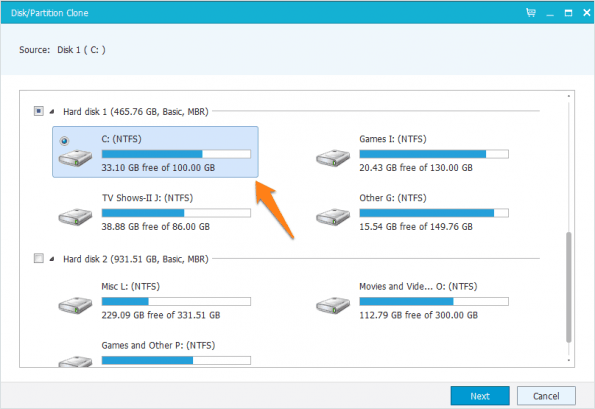595x409 pixels.
Task: Collapse the Hard disk 2 group
Action: (52, 259)
